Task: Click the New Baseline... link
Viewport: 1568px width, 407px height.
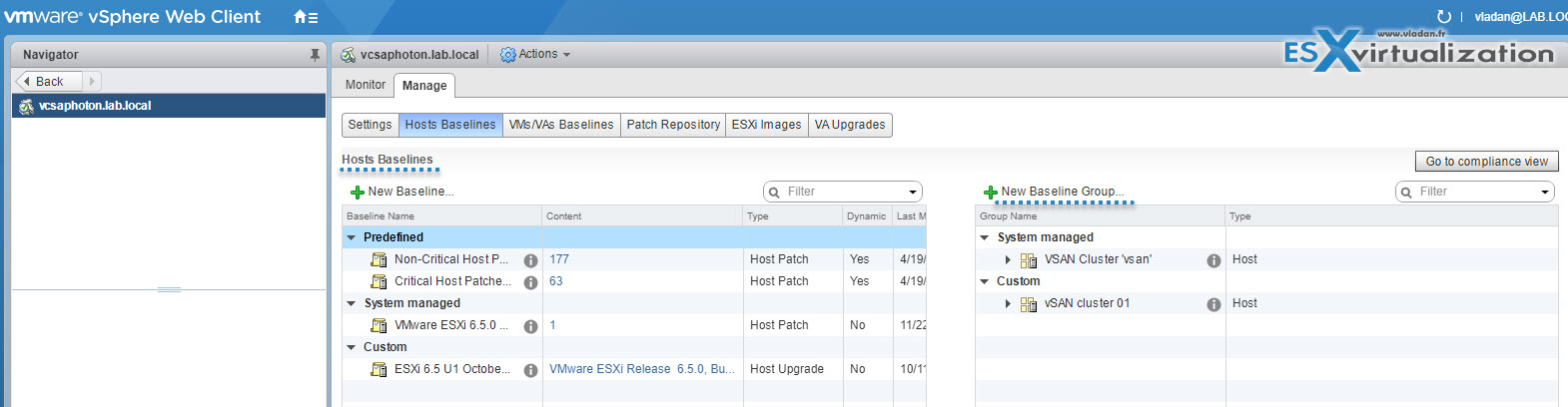Action: tap(410, 192)
